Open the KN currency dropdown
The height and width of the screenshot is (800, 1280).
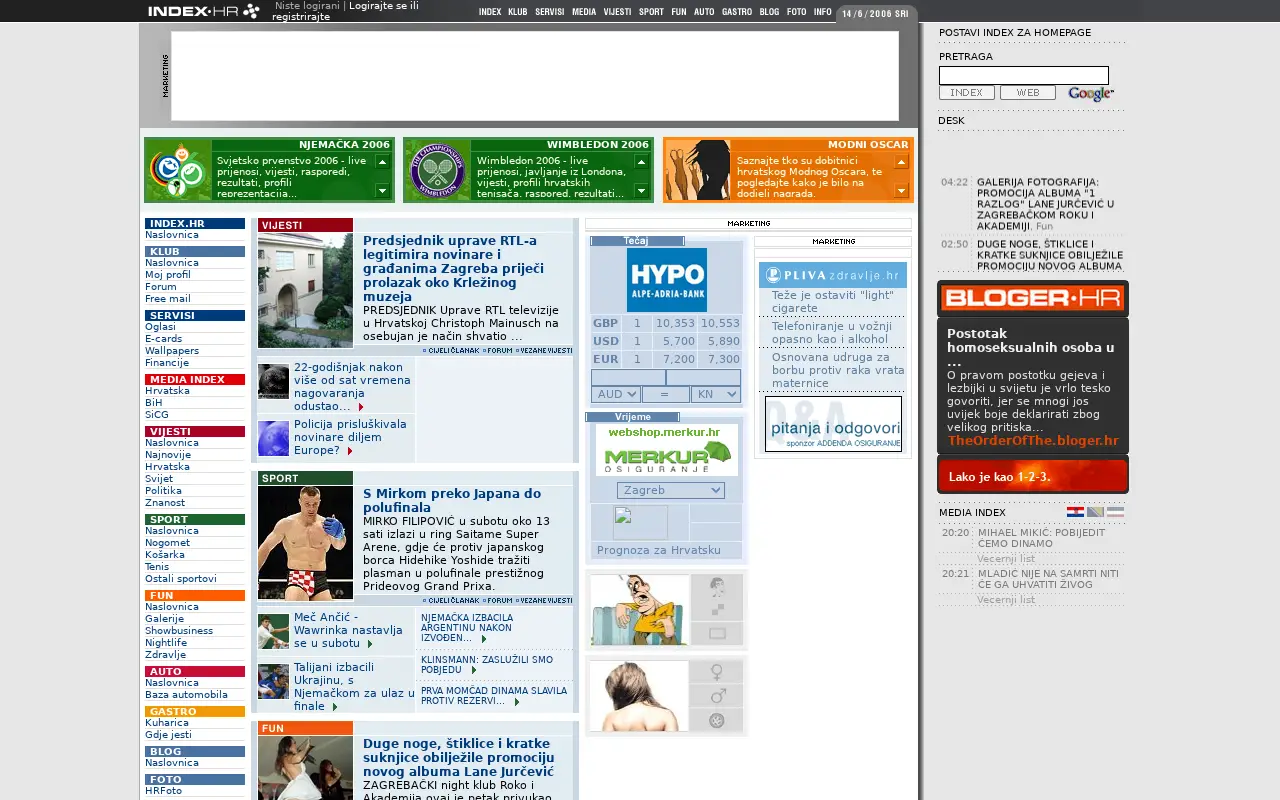coord(715,394)
